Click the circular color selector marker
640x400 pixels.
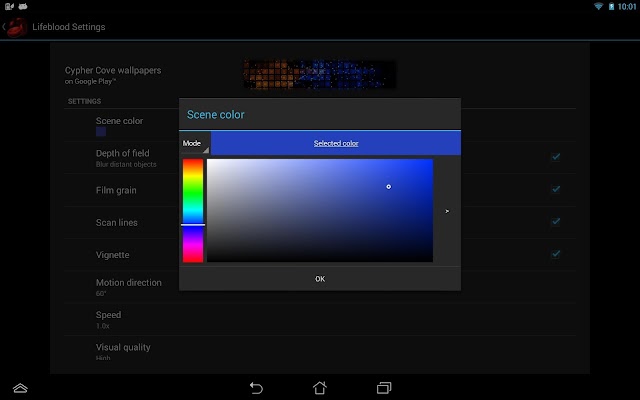389,187
